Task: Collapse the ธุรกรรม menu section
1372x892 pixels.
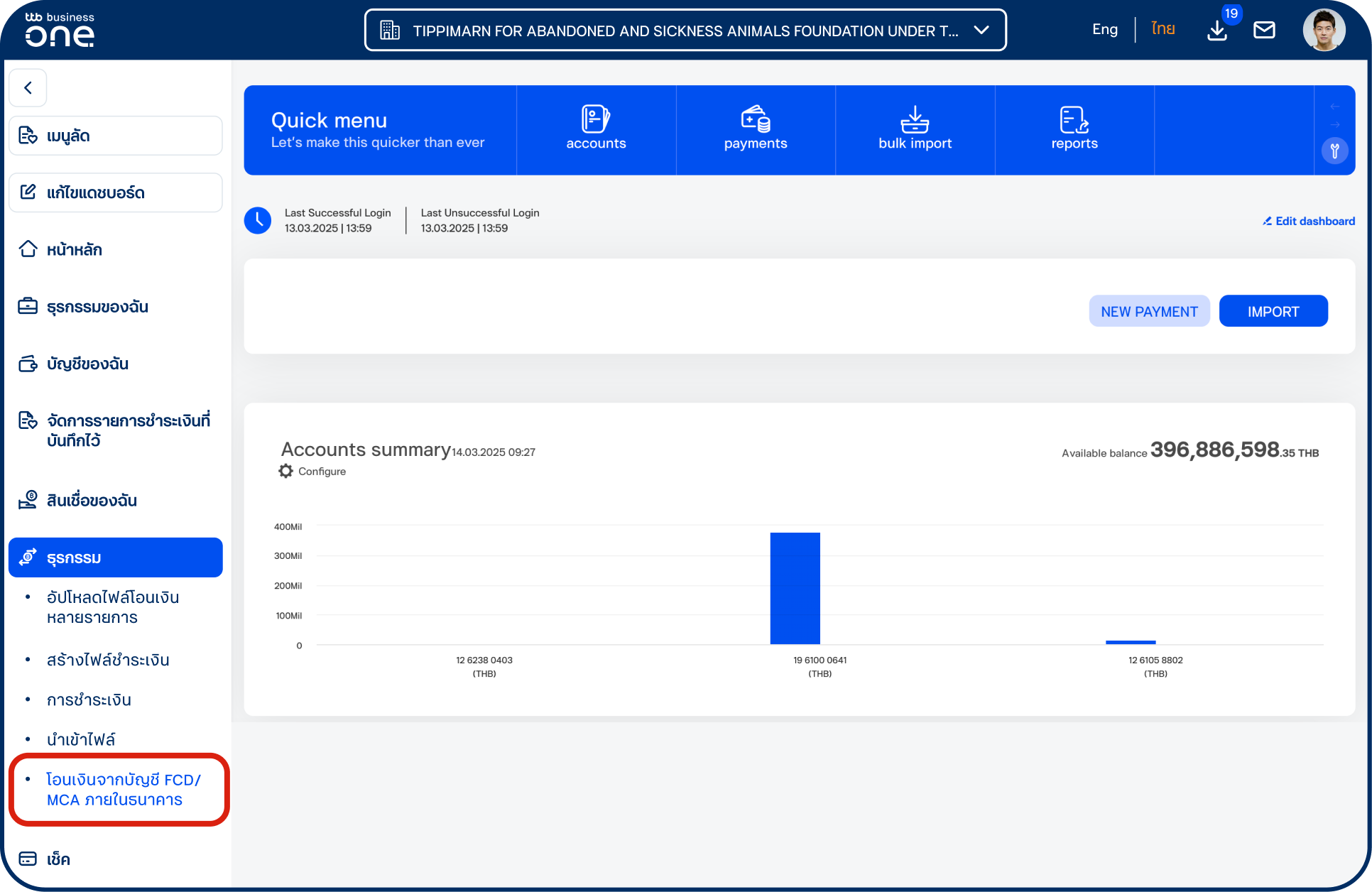Action: (x=115, y=557)
